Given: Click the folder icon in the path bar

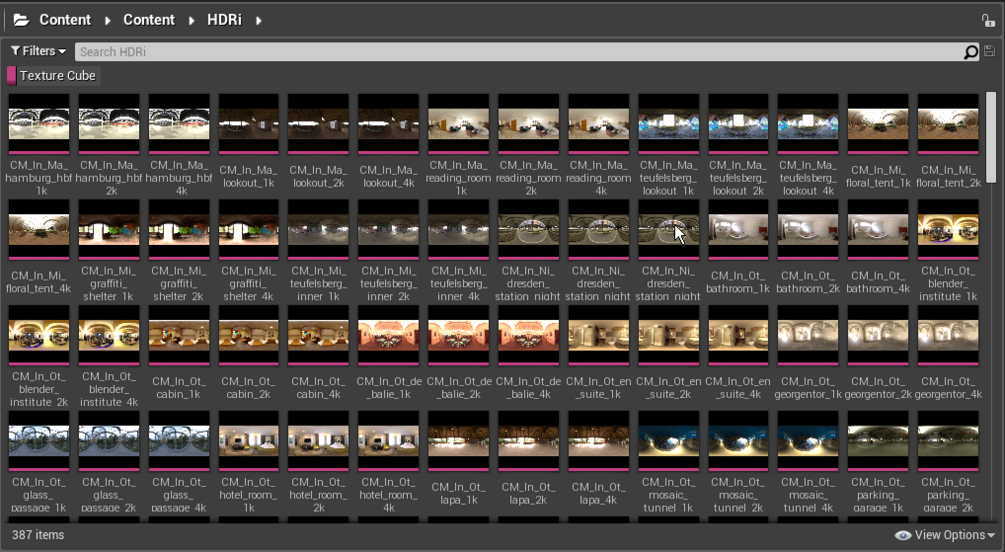Looking at the screenshot, I should click(x=21, y=20).
